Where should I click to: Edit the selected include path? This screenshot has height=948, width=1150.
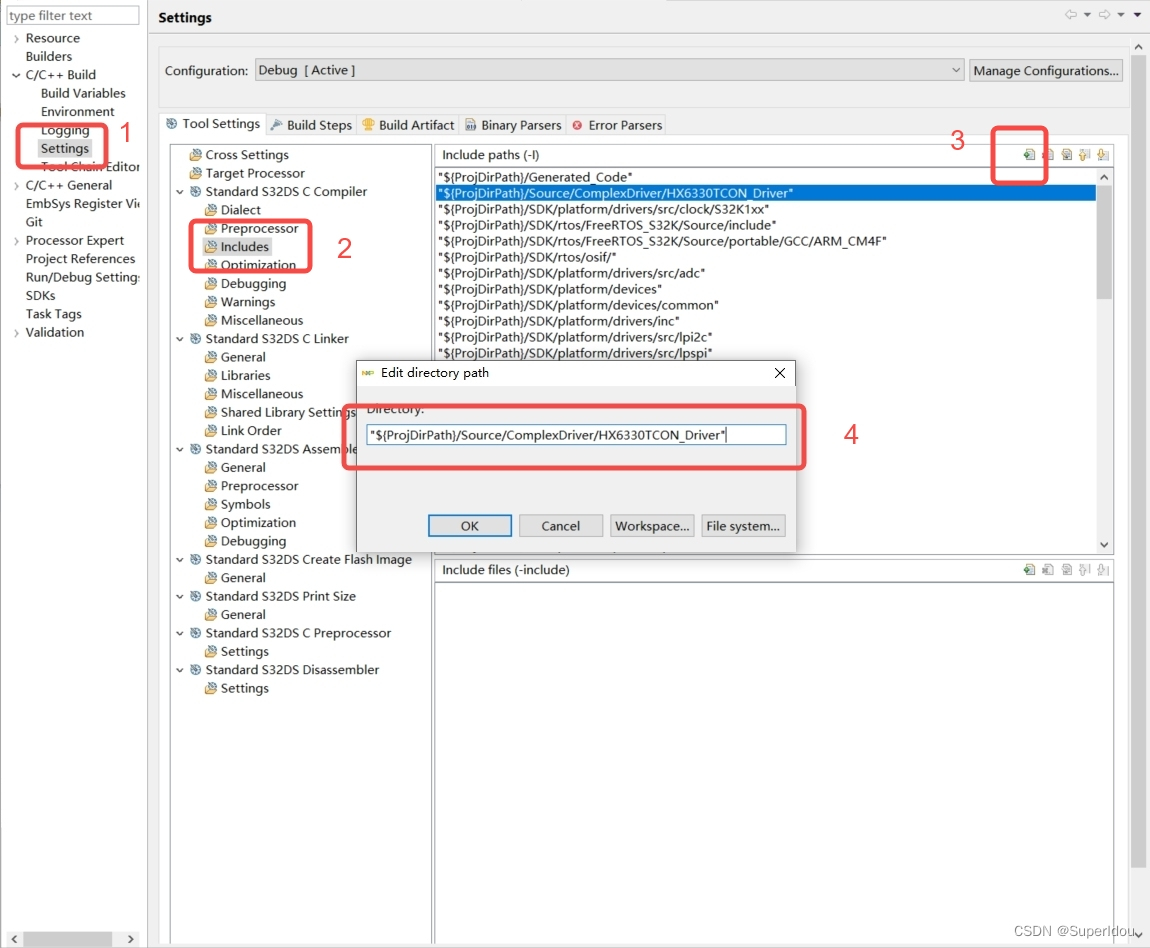(x=1066, y=154)
